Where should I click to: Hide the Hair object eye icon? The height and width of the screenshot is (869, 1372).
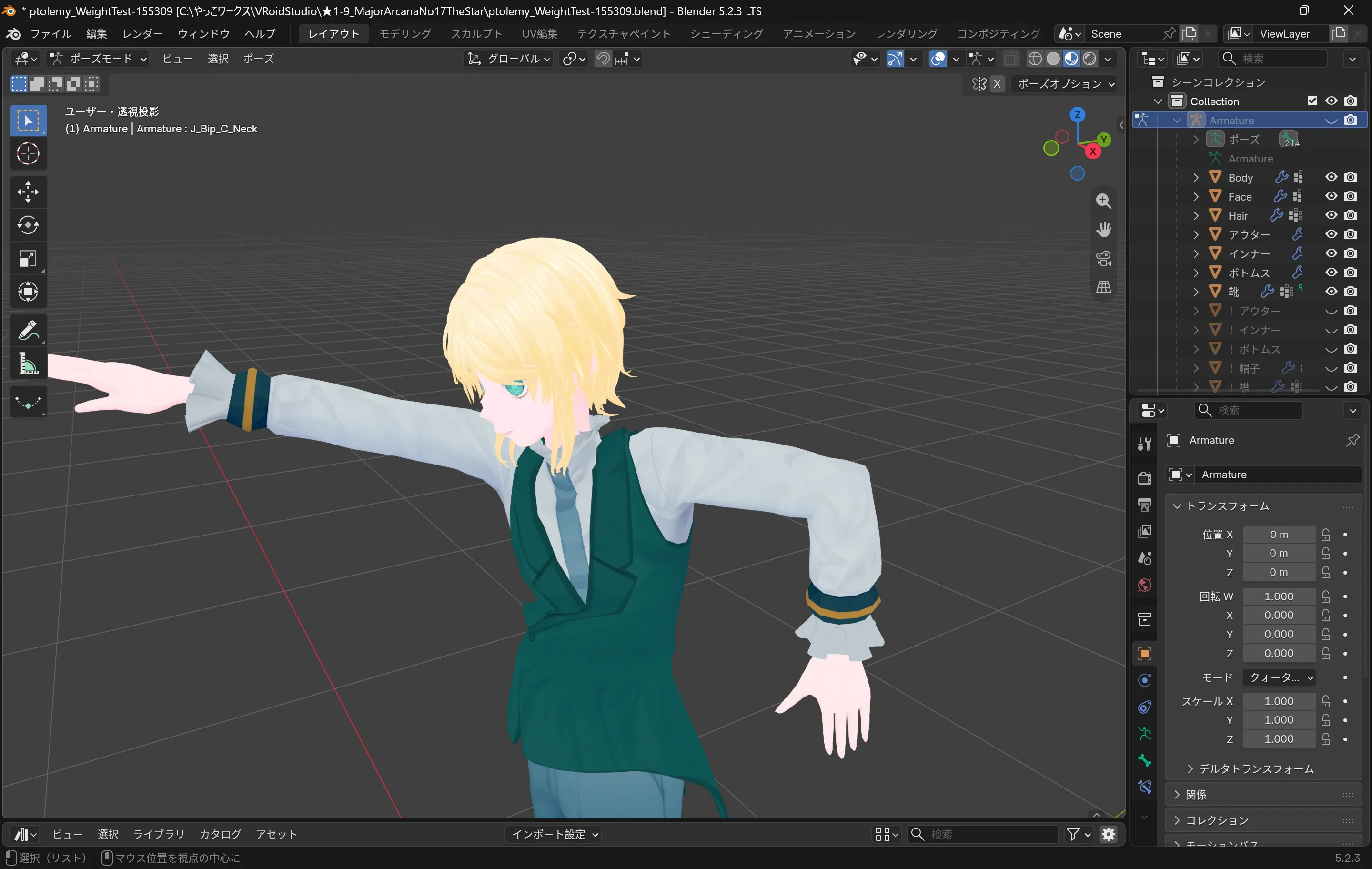point(1331,215)
